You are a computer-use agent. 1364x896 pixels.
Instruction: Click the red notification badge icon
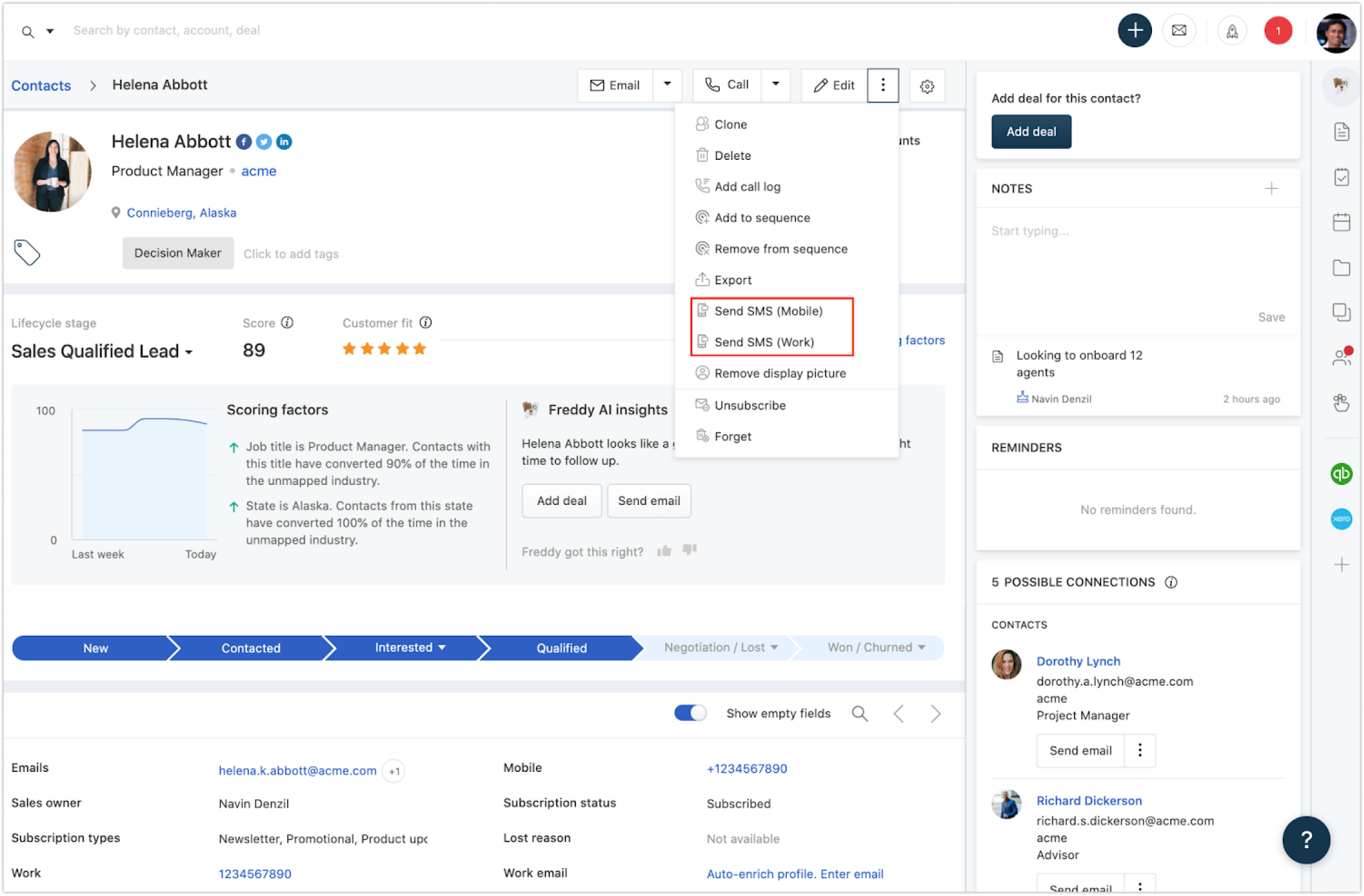tap(1278, 30)
